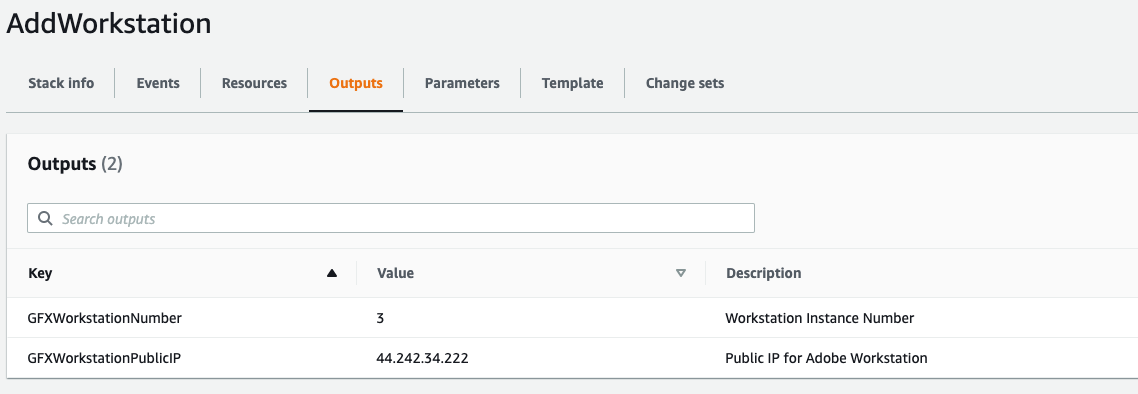The width and height of the screenshot is (1138, 394).
Task: Click the Value column header
Action: (395, 274)
